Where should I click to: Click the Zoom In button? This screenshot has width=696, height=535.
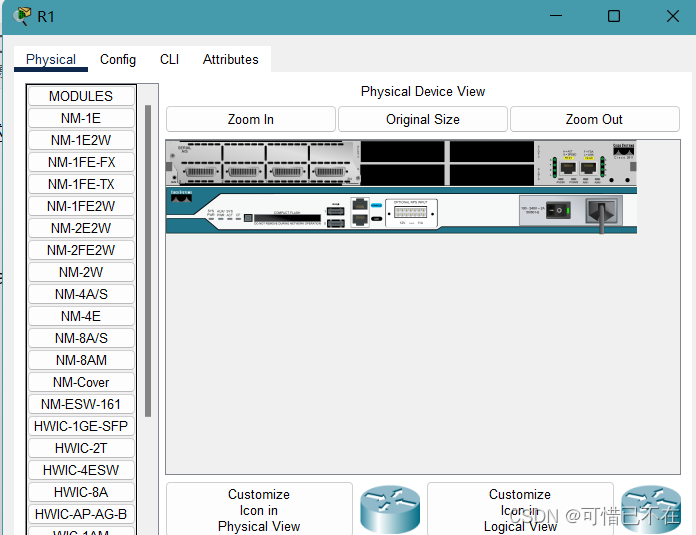[251, 119]
